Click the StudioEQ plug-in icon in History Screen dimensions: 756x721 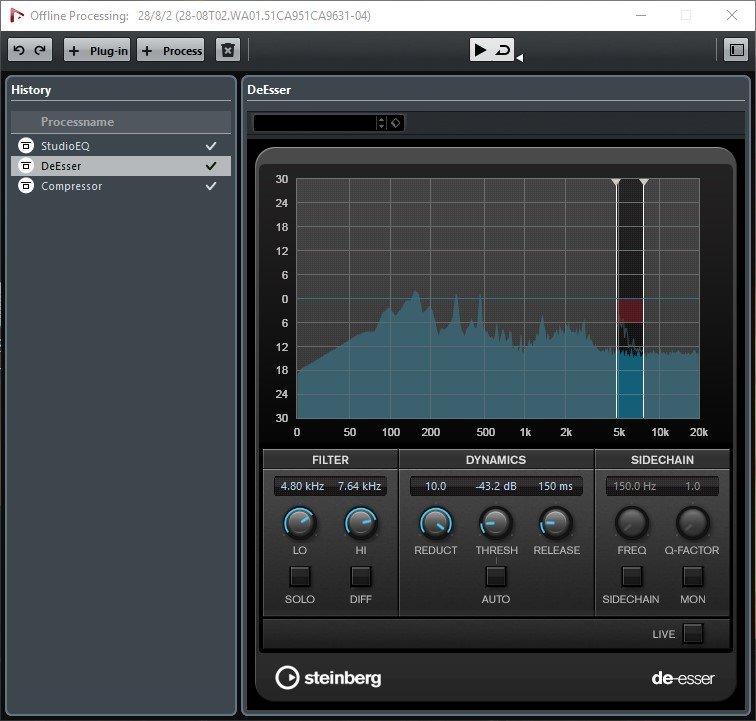click(x=26, y=146)
